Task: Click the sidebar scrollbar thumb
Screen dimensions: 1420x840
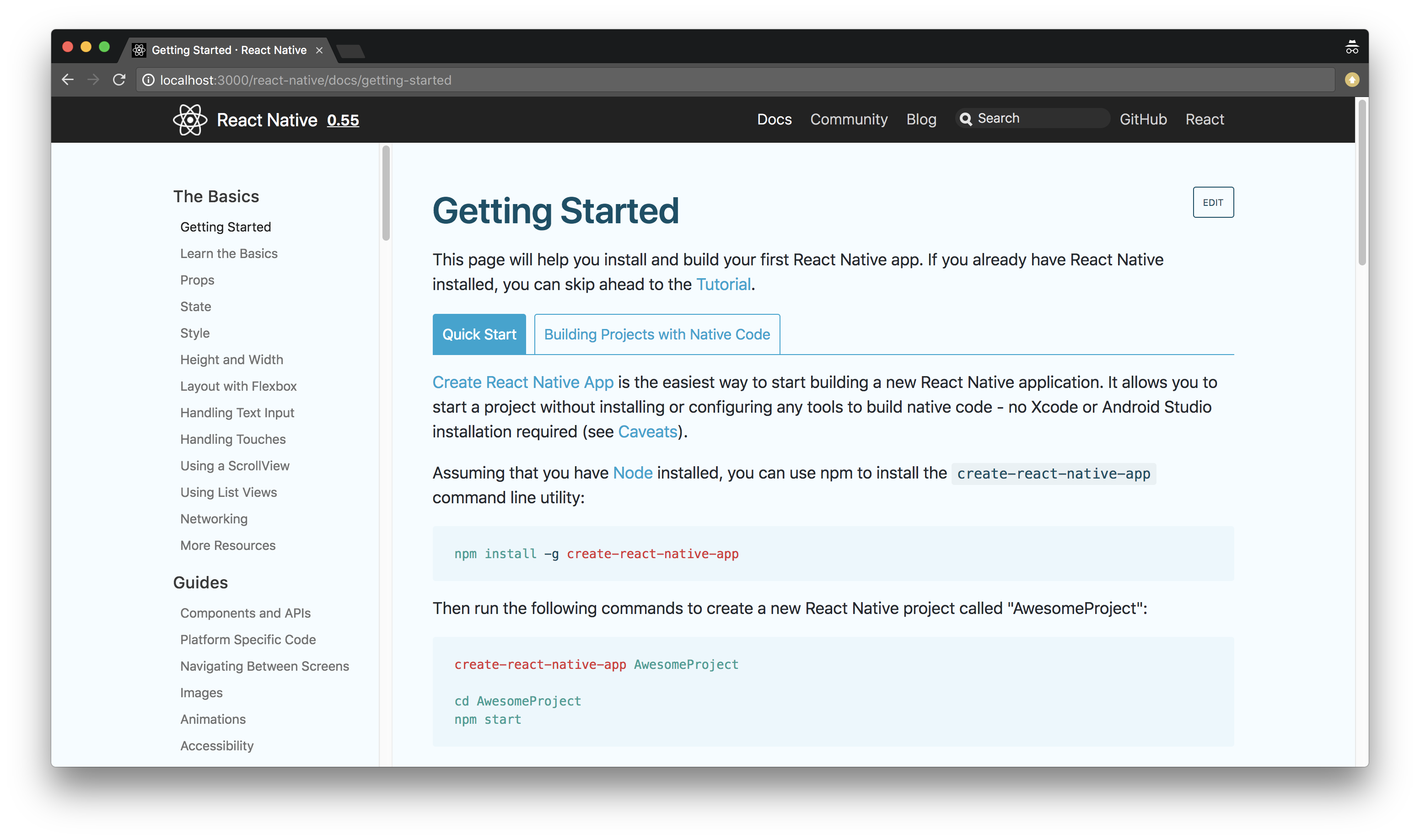Action: tap(386, 193)
